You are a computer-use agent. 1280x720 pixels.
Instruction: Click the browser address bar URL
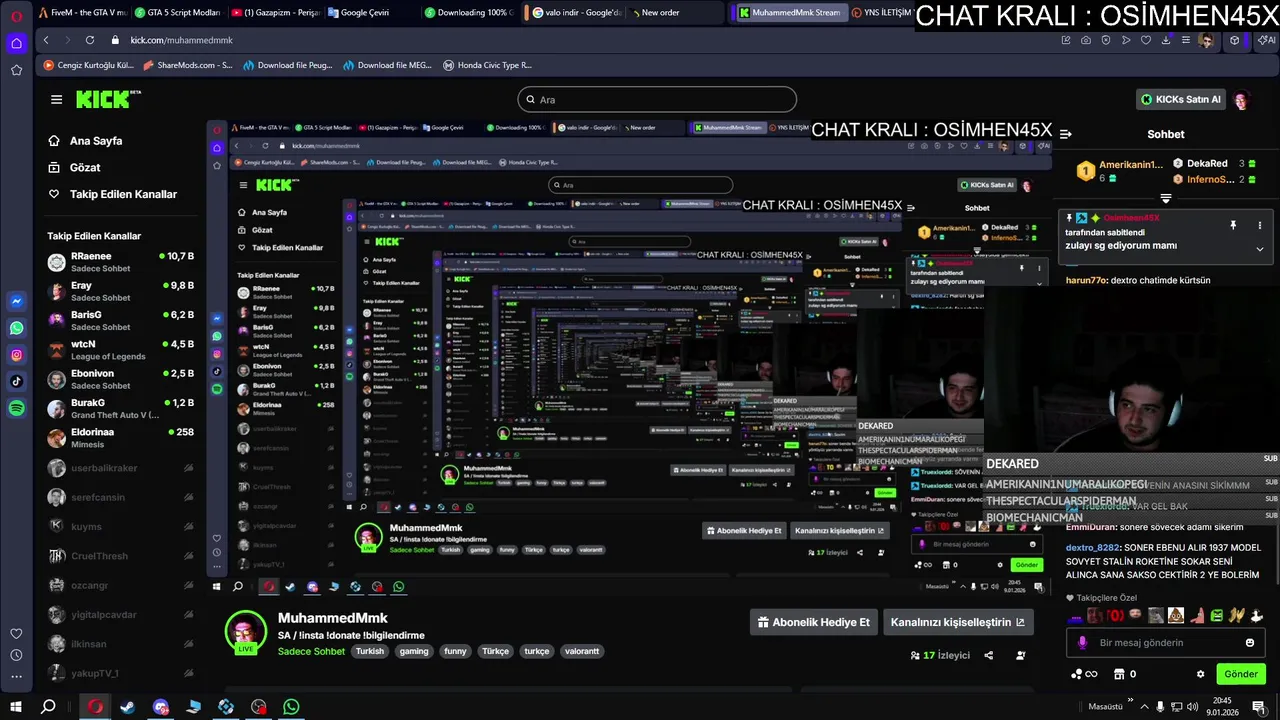point(181,40)
